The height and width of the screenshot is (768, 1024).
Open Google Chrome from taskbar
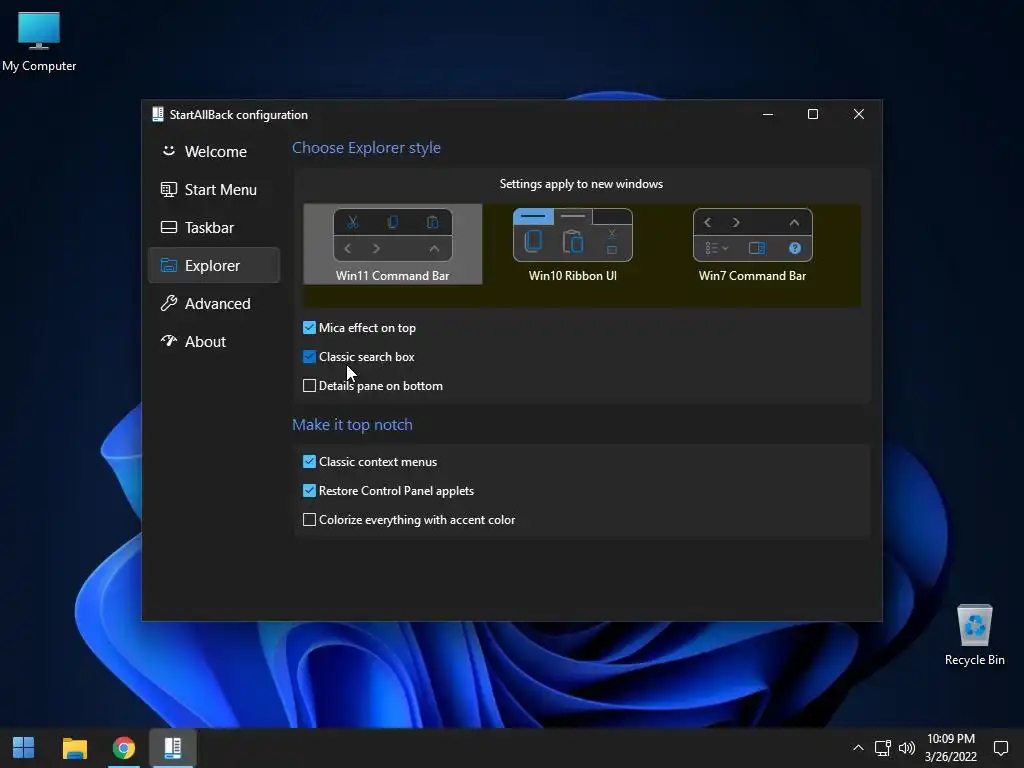[123, 748]
